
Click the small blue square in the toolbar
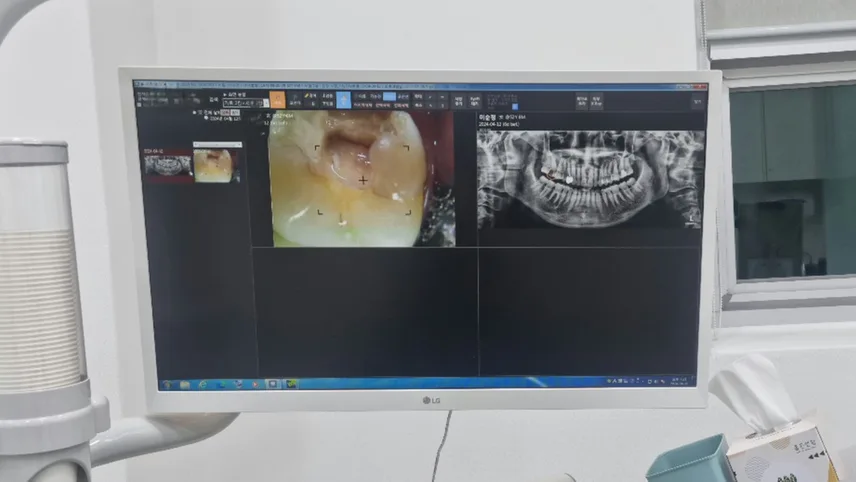(514, 106)
